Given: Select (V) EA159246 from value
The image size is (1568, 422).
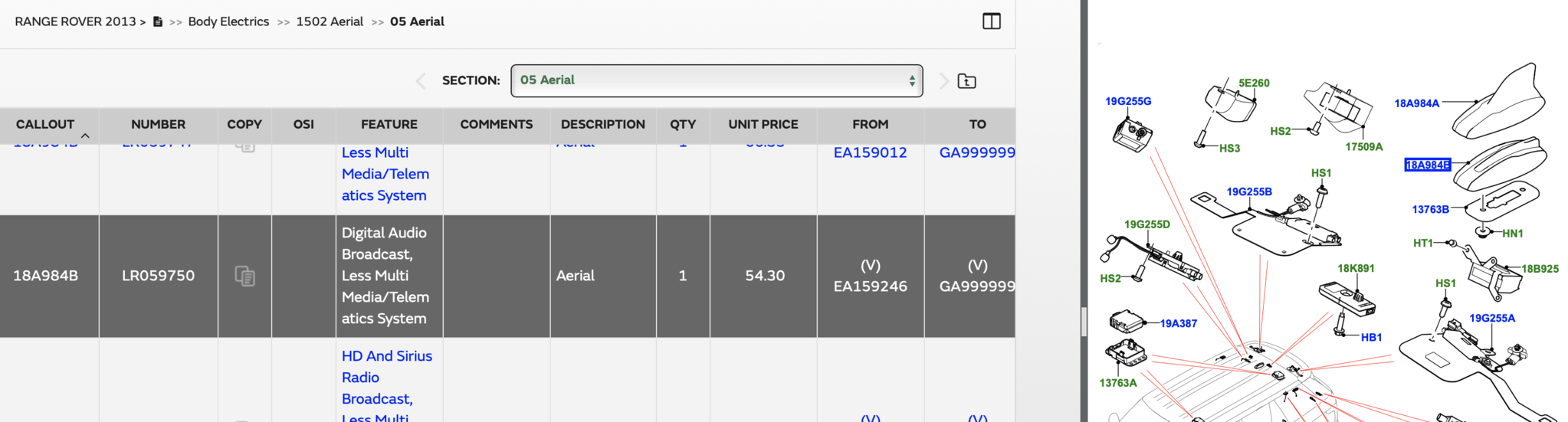Looking at the screenshot, I should (x=870, y=276).
